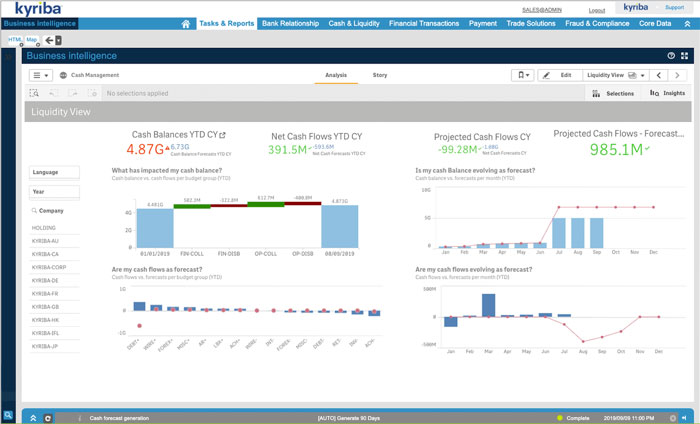The width and height of the screenshot is (700, 424).
Task: Open Payment menu
Action: coord(483,24)
